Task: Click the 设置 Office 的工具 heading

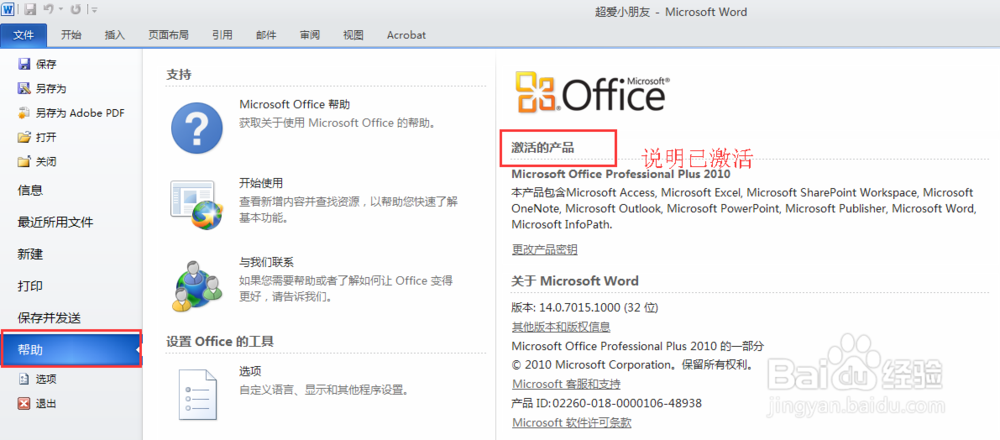Action: pyautogui.click(x=220, y=342)
